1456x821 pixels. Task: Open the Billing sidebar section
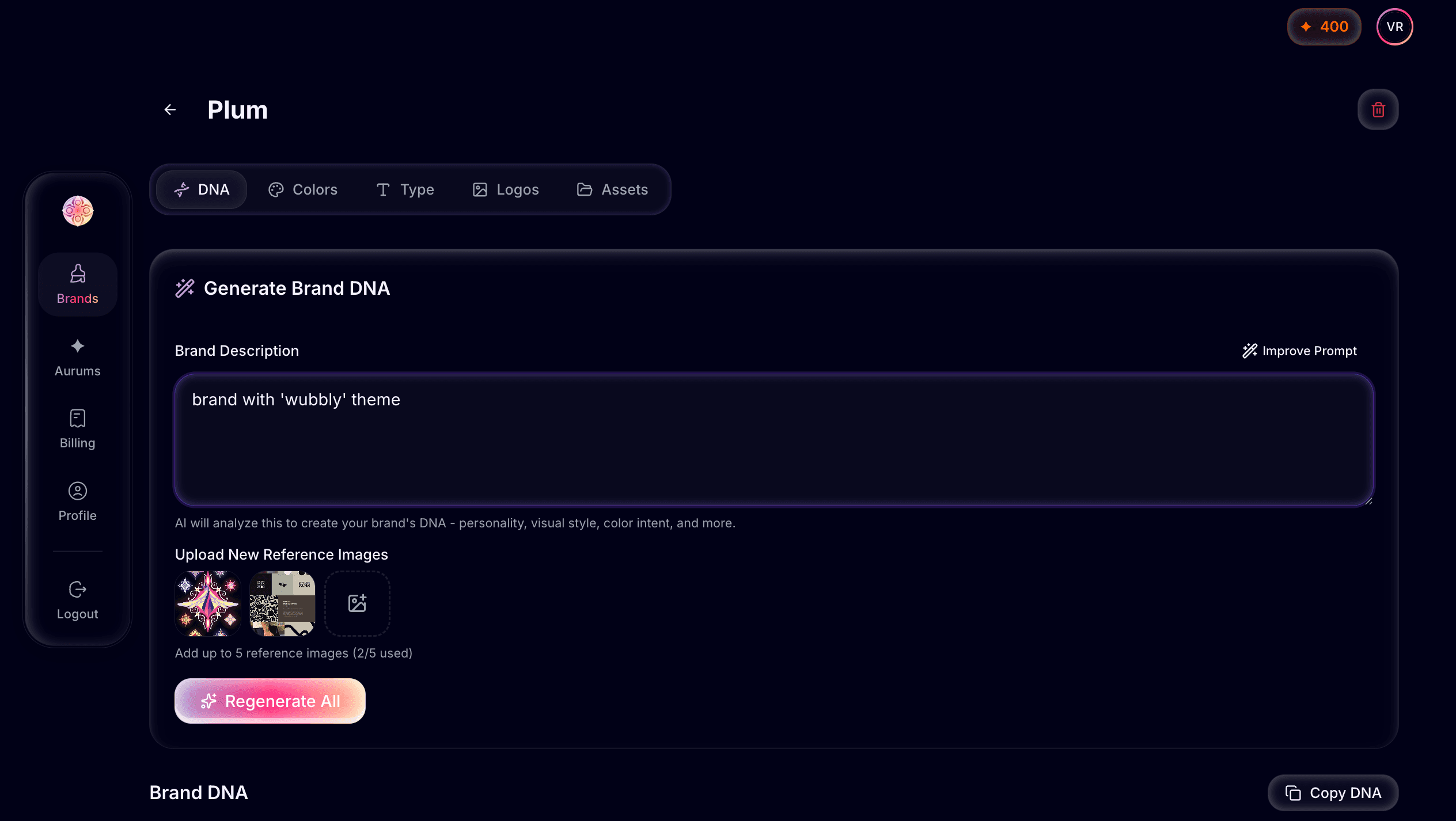pos(78,429)
